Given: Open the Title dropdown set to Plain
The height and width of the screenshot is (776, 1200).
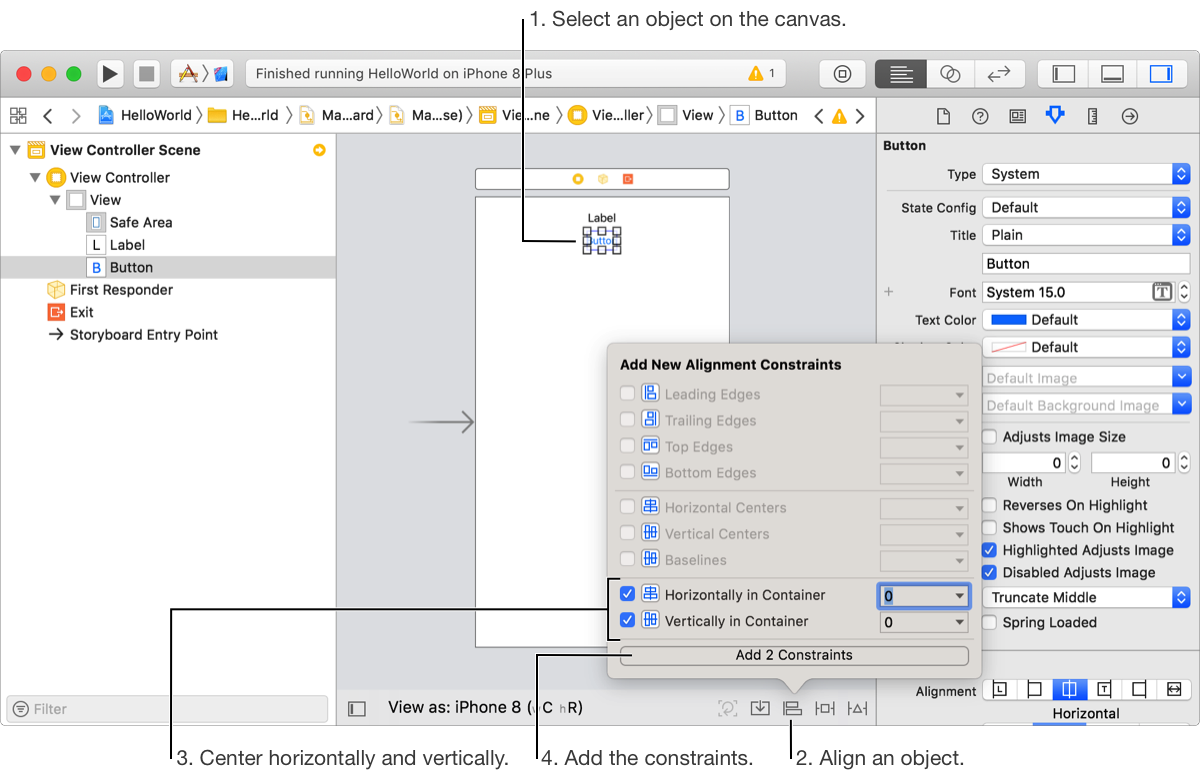Looking at the screenshot, I should tap(1086, 235).
